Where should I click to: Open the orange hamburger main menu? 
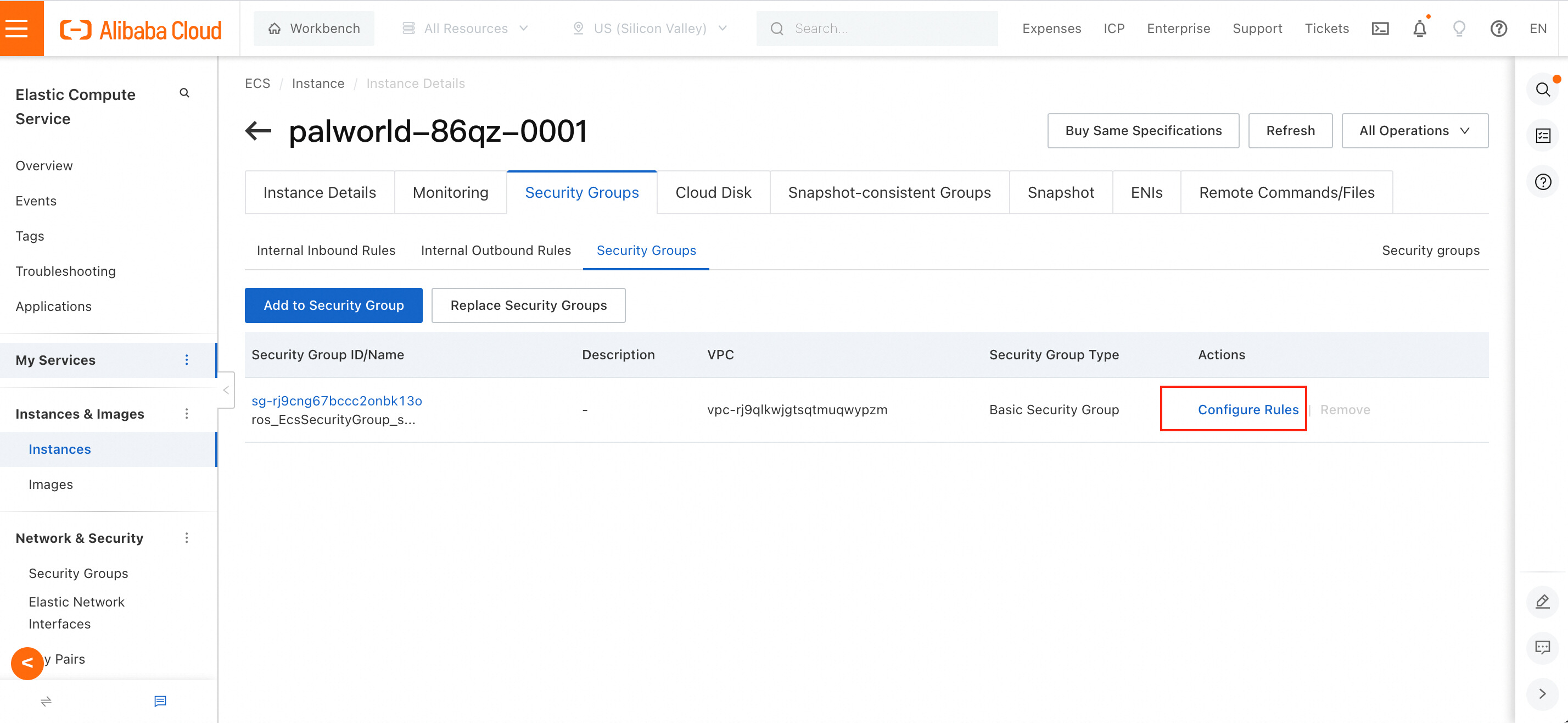point(22,28)
